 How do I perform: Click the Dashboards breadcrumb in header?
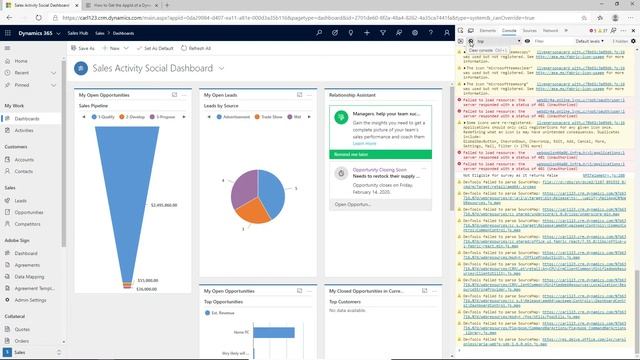123,33
